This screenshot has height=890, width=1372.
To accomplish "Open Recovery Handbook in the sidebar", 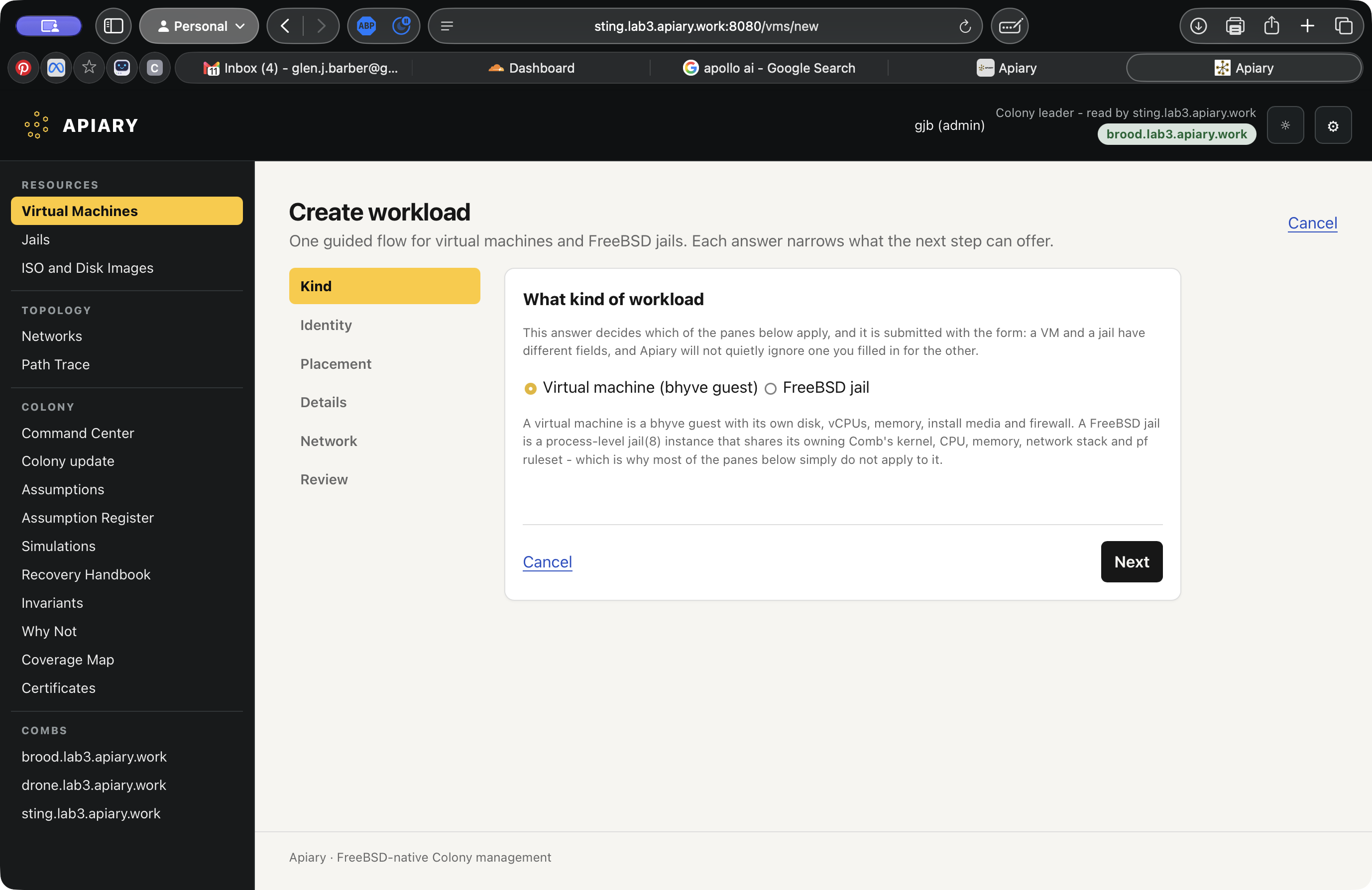I will 127,574.
